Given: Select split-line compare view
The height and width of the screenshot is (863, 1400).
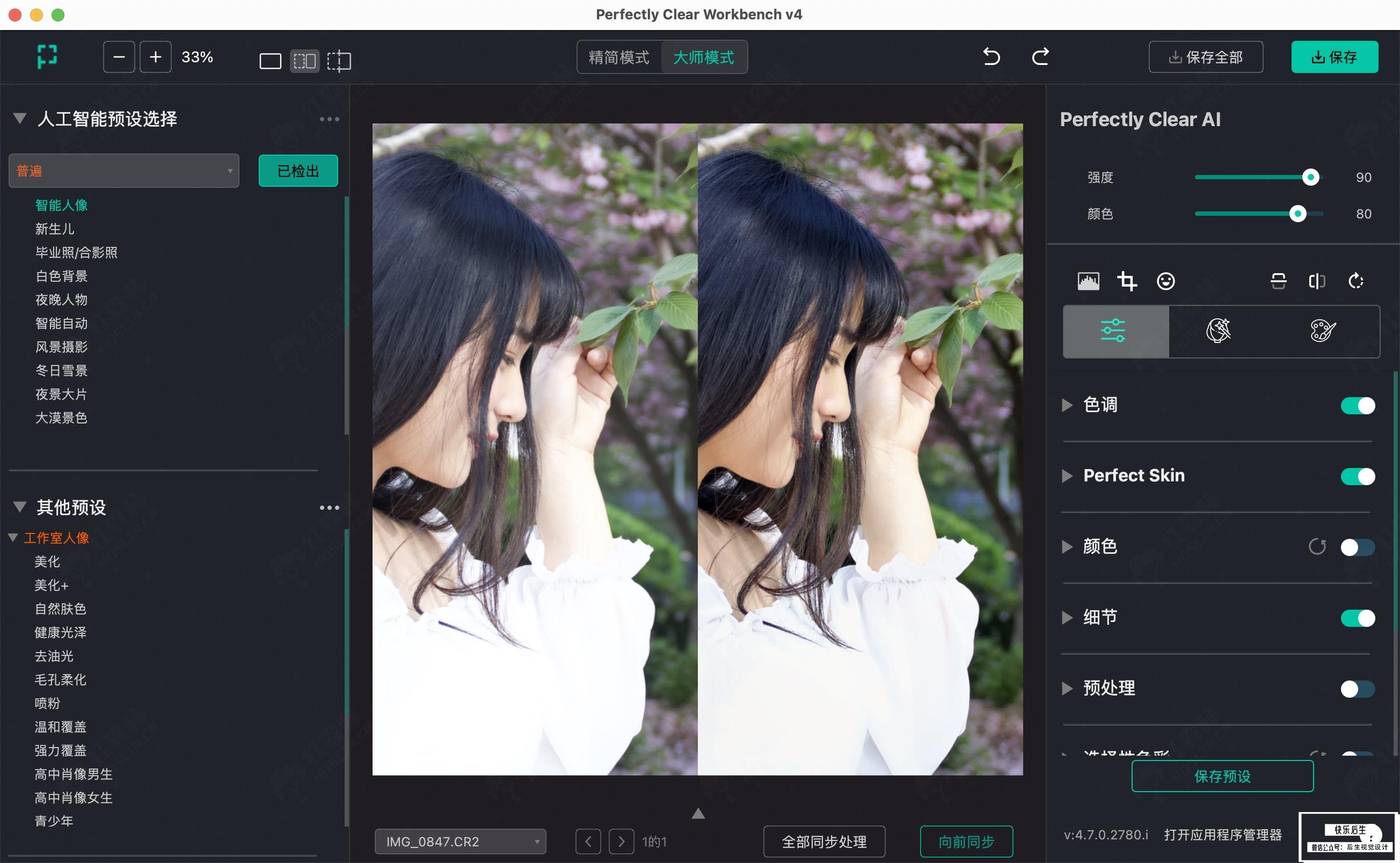Looking at the screenshot, I should click(x=339, y=61).
